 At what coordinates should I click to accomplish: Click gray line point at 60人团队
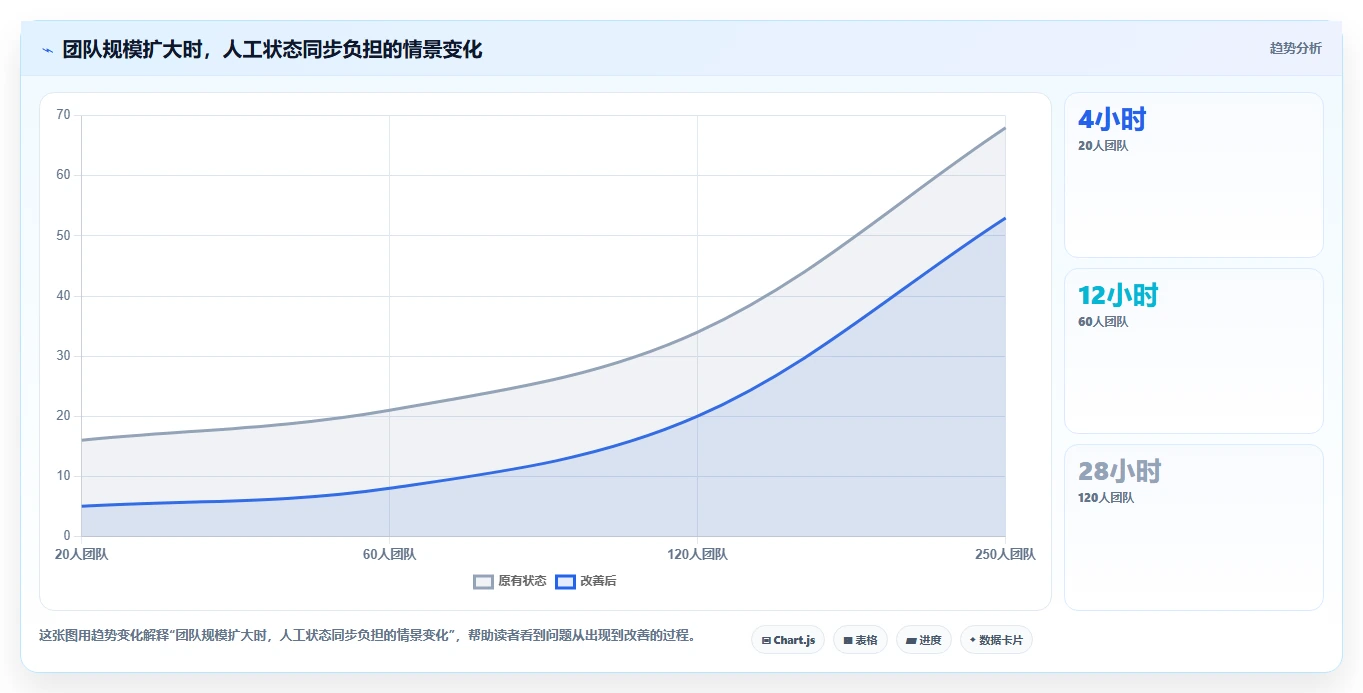click(x=389, y=410)
